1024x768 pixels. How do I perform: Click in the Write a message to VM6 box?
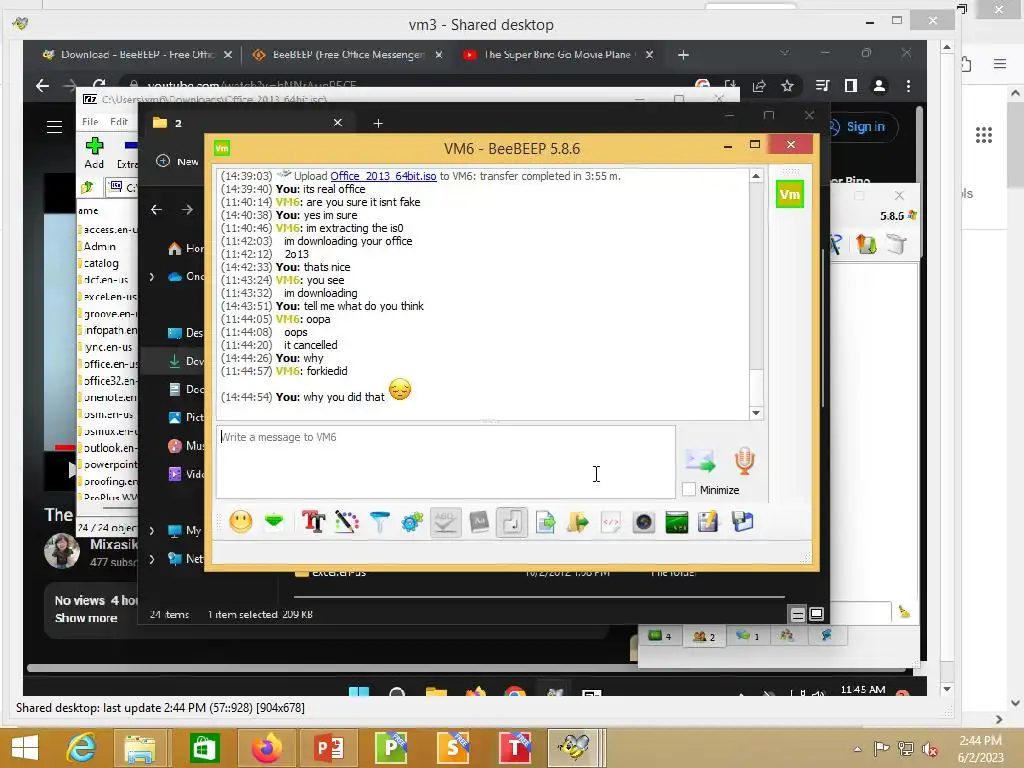tap(445, 462)
